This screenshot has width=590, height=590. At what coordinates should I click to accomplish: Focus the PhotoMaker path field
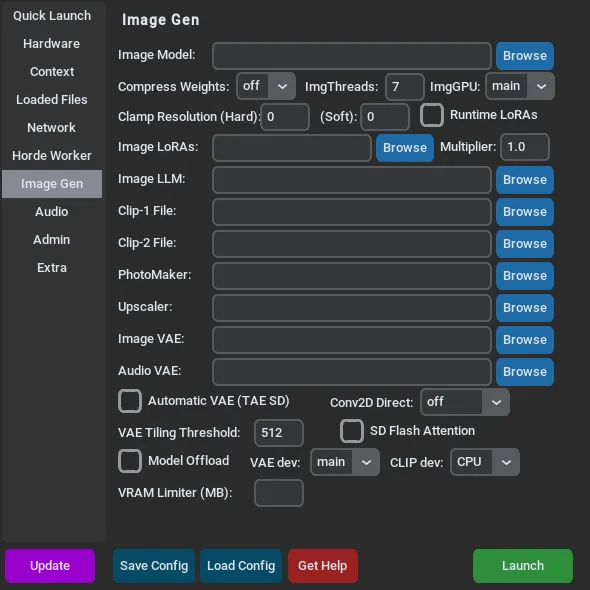(352, 276)
